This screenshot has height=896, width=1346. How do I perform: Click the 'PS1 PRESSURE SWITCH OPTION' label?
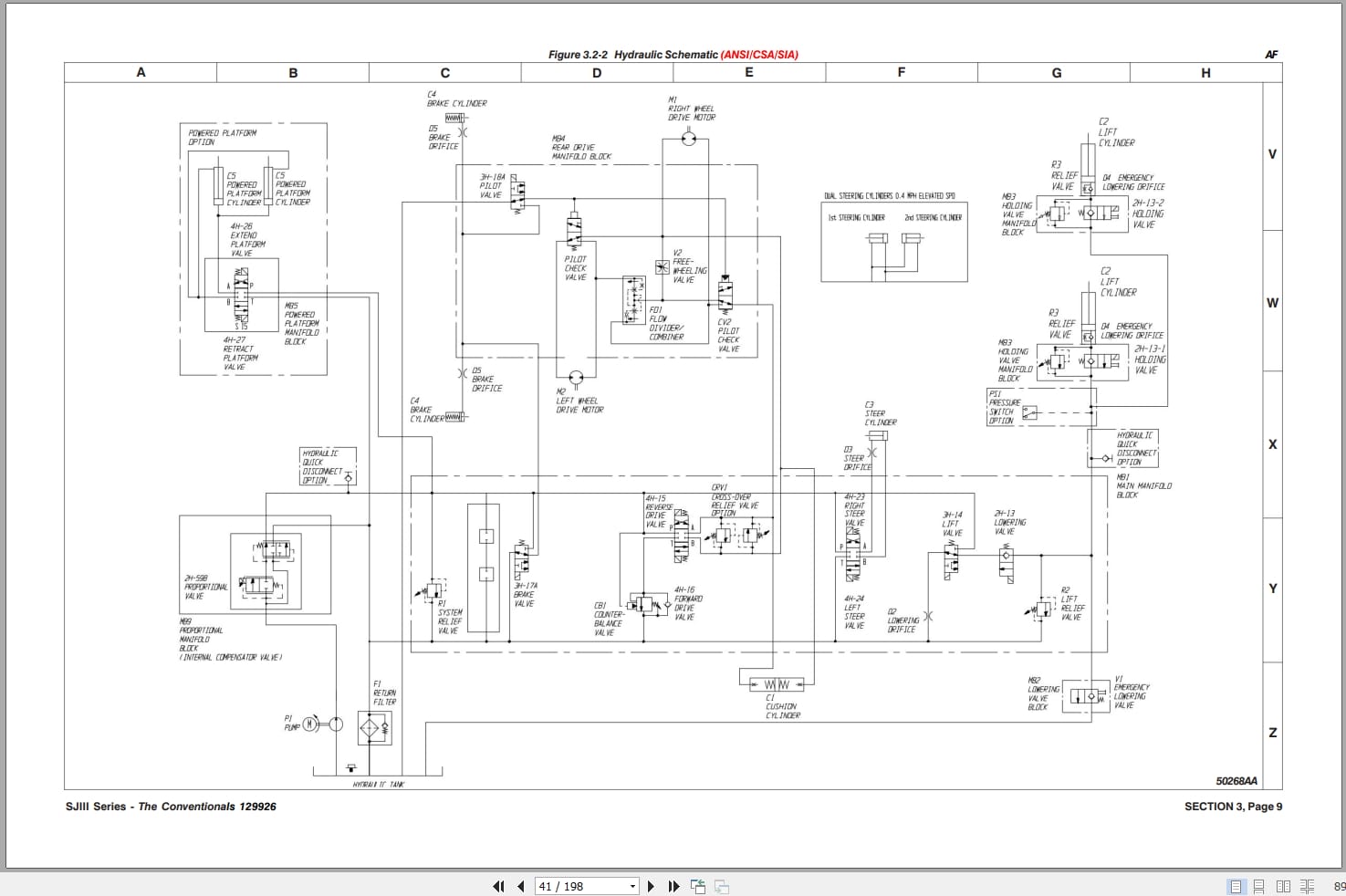pos(1005,407)
